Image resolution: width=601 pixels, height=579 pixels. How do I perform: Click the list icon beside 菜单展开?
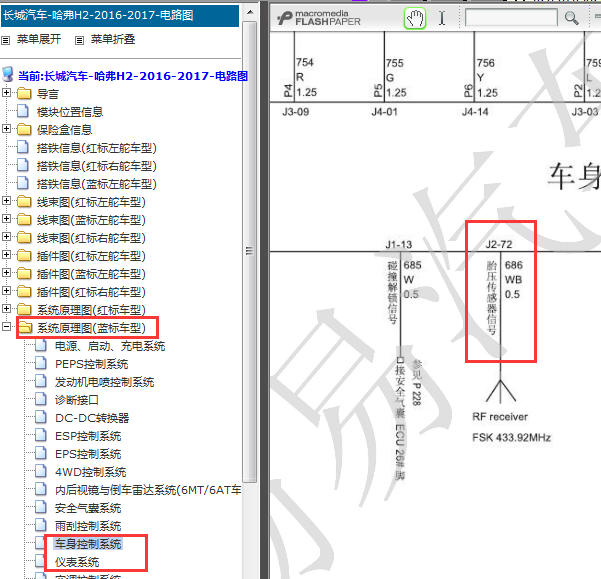pos(5,40)
